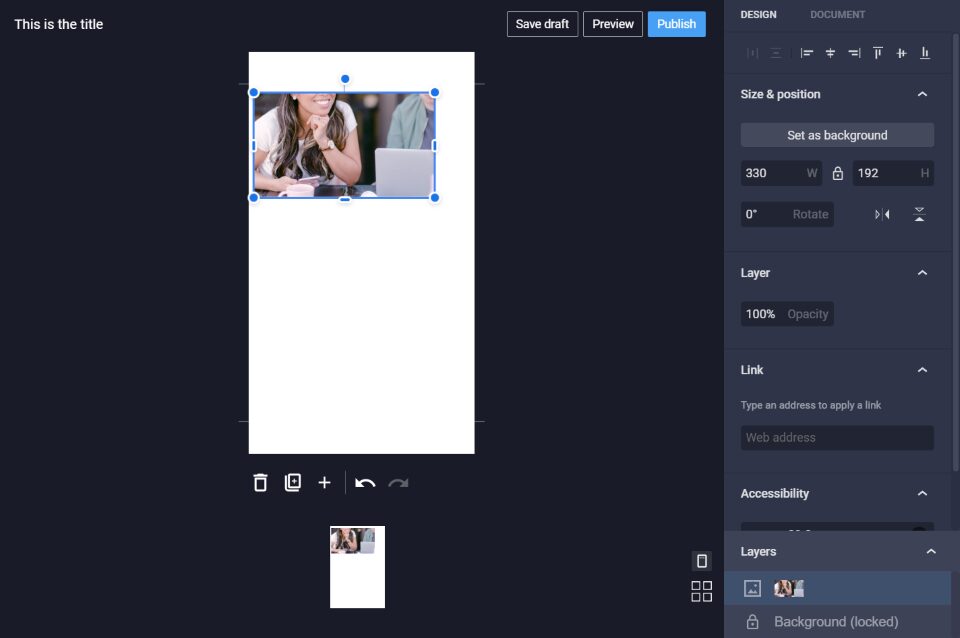This screenshot has height=638, width=960.
Task: Click the Web address input field
Action: (x=837, y=438)
